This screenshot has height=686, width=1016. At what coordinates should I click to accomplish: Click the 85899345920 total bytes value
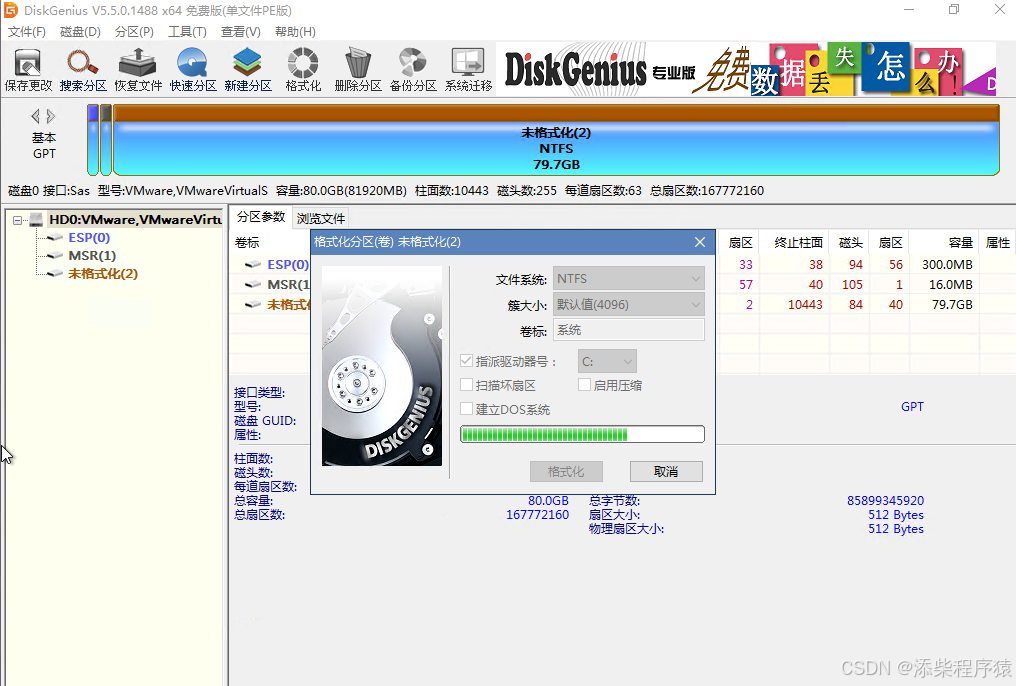point(885,501)
